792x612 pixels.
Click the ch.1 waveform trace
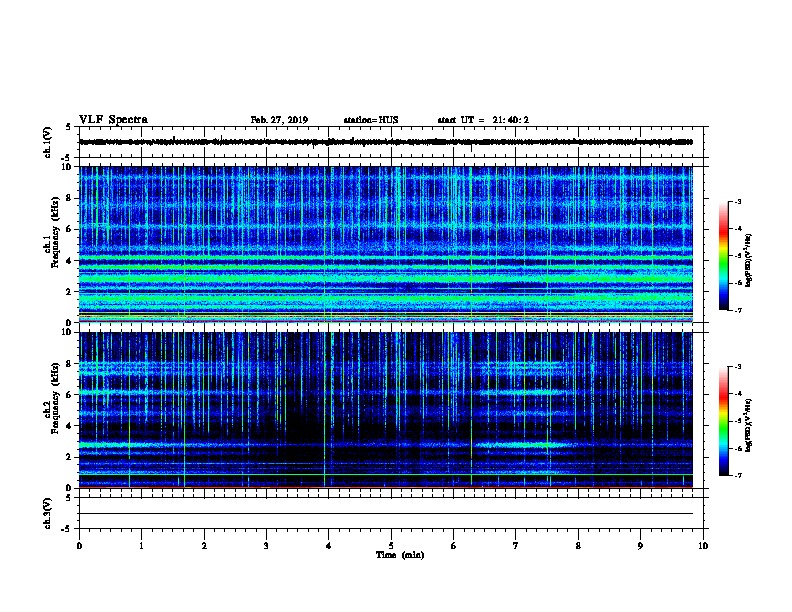click(386, 142)
